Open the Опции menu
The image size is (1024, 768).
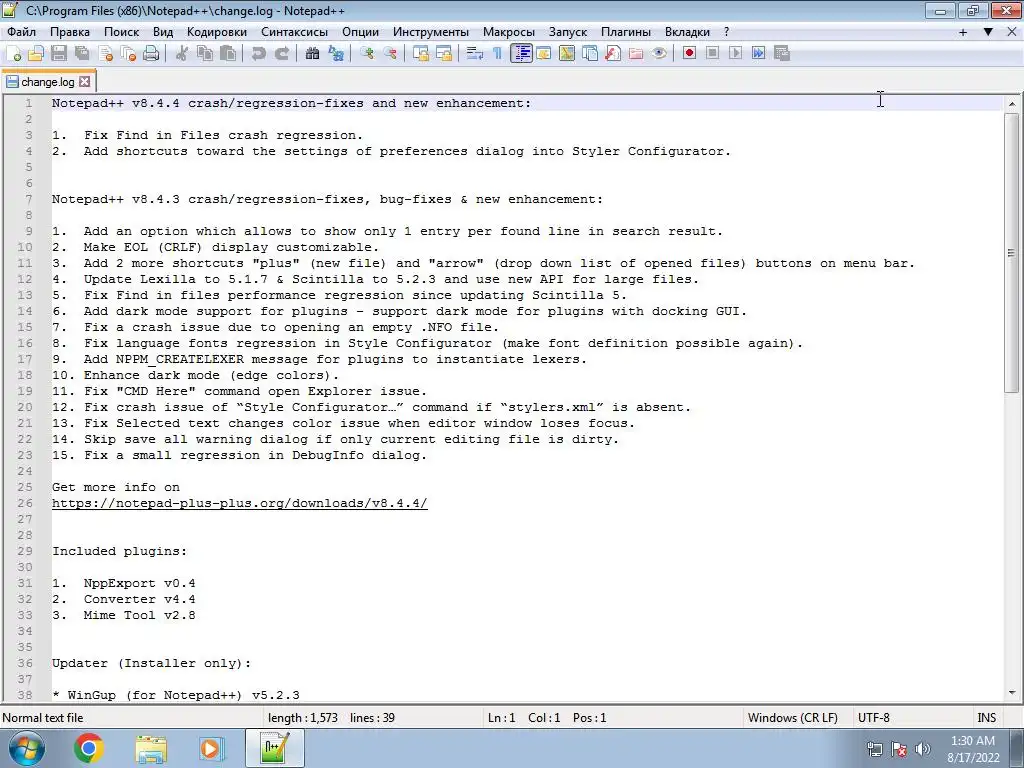[360, 32]
